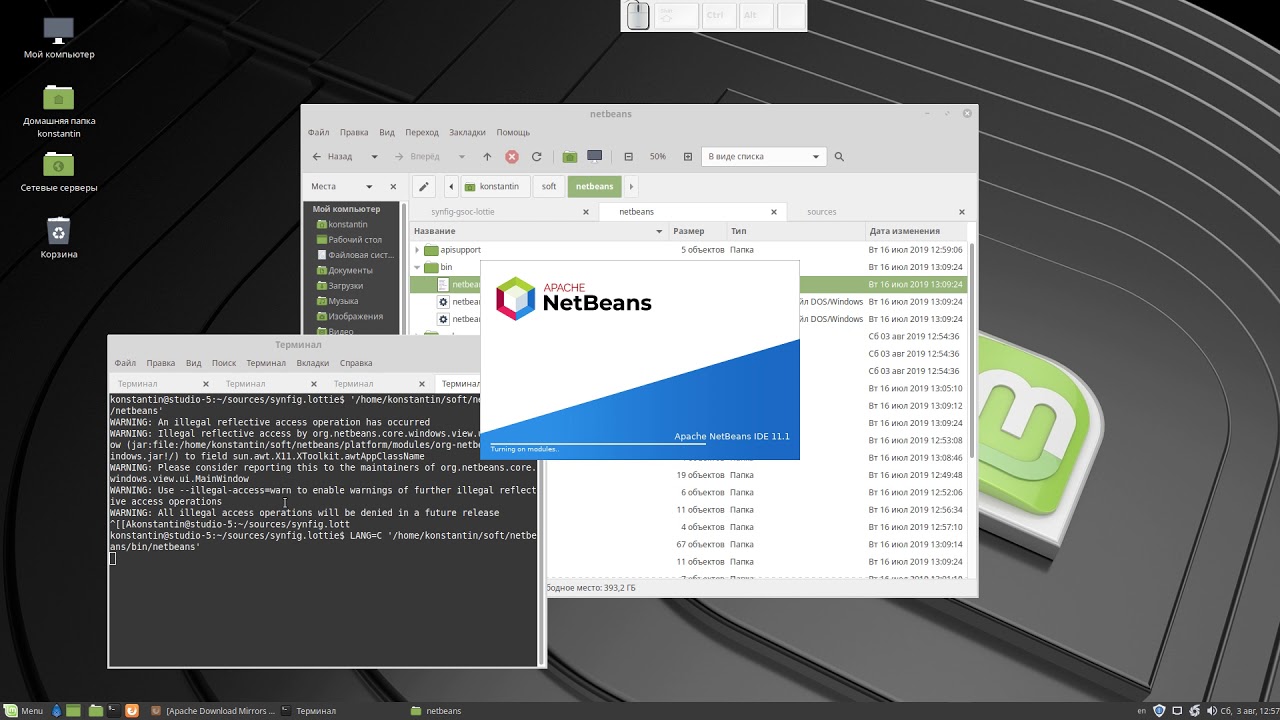Toggle location entry pencil button
Image resolution: width=1280 pixels, height=720 pixels.
(x=424, y=186)
